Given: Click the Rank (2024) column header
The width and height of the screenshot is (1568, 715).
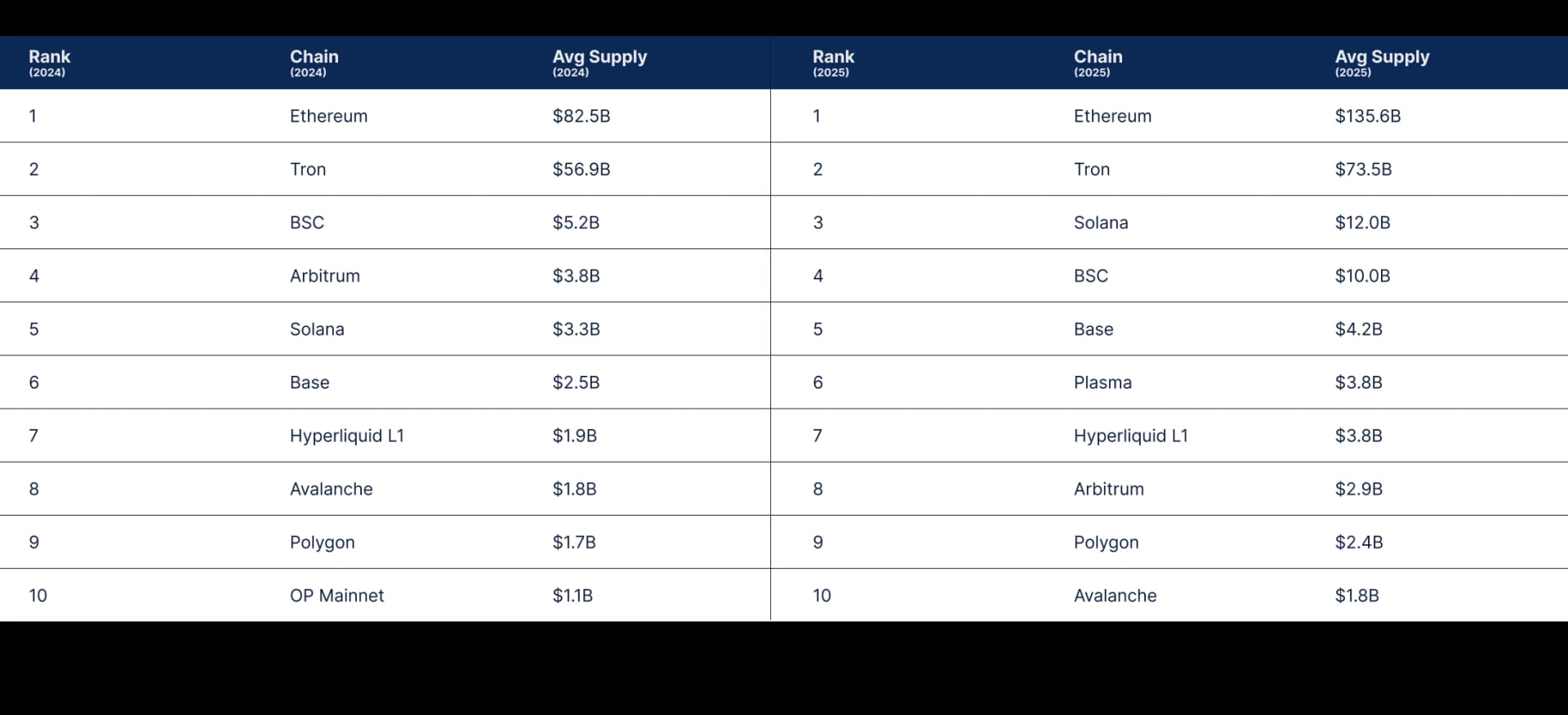Looking at the screenshot, I should point(49,62).
